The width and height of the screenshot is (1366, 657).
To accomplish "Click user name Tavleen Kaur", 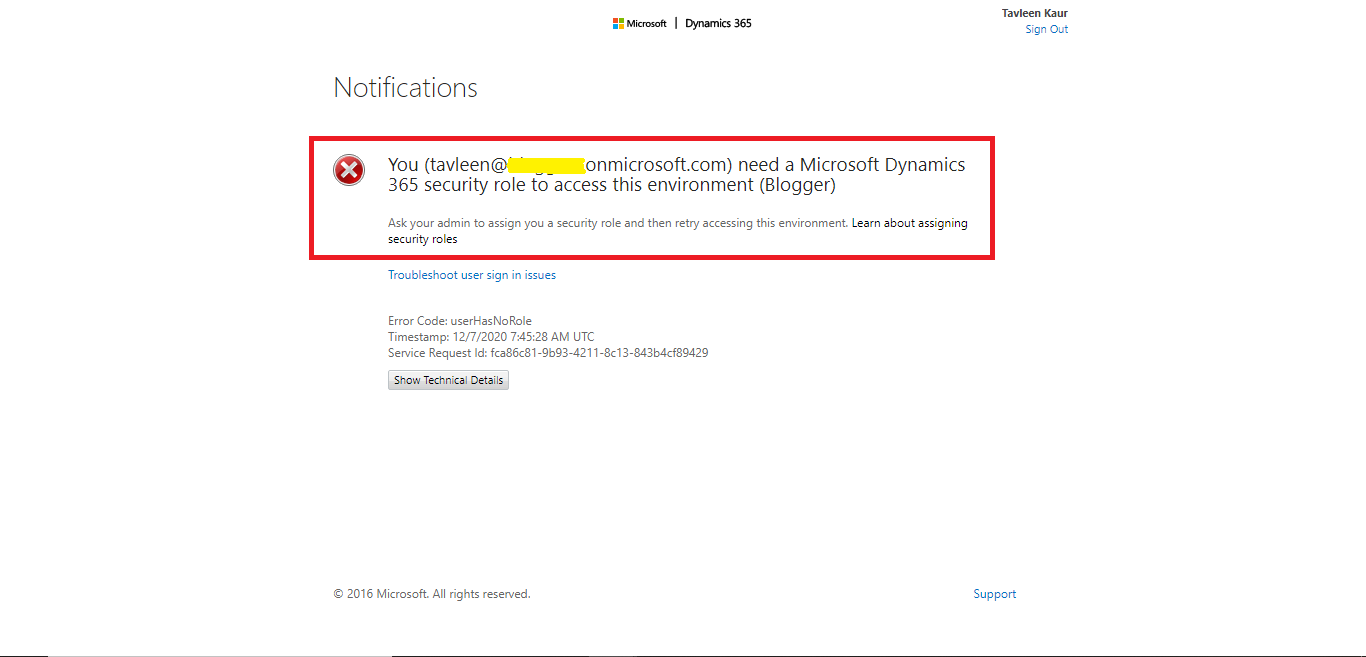I will pyautogui.click(x=1034, y=13).
